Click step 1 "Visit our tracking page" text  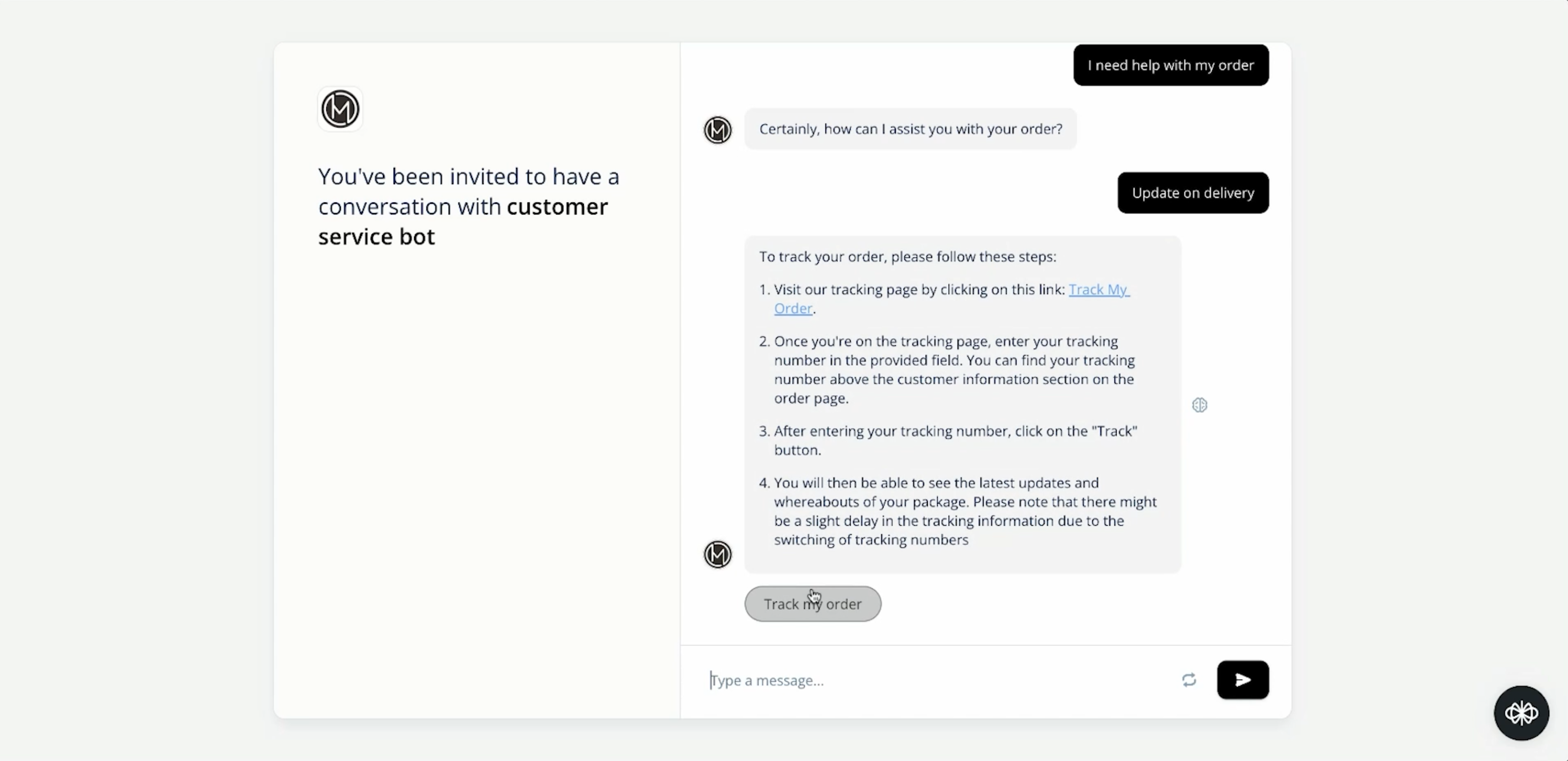pyautogui.click(x=919, y=290)
